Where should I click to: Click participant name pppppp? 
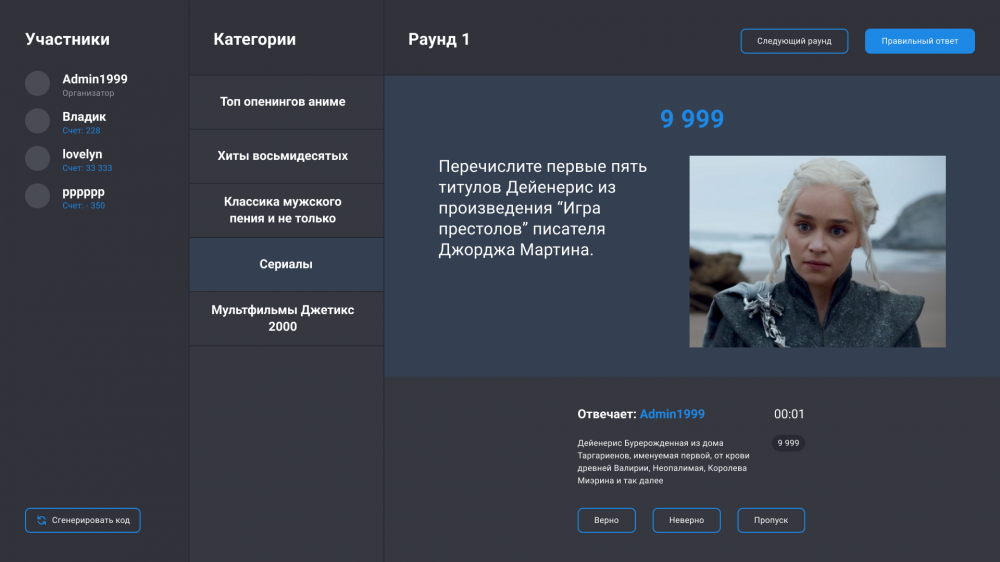click(x=84, y=192)
